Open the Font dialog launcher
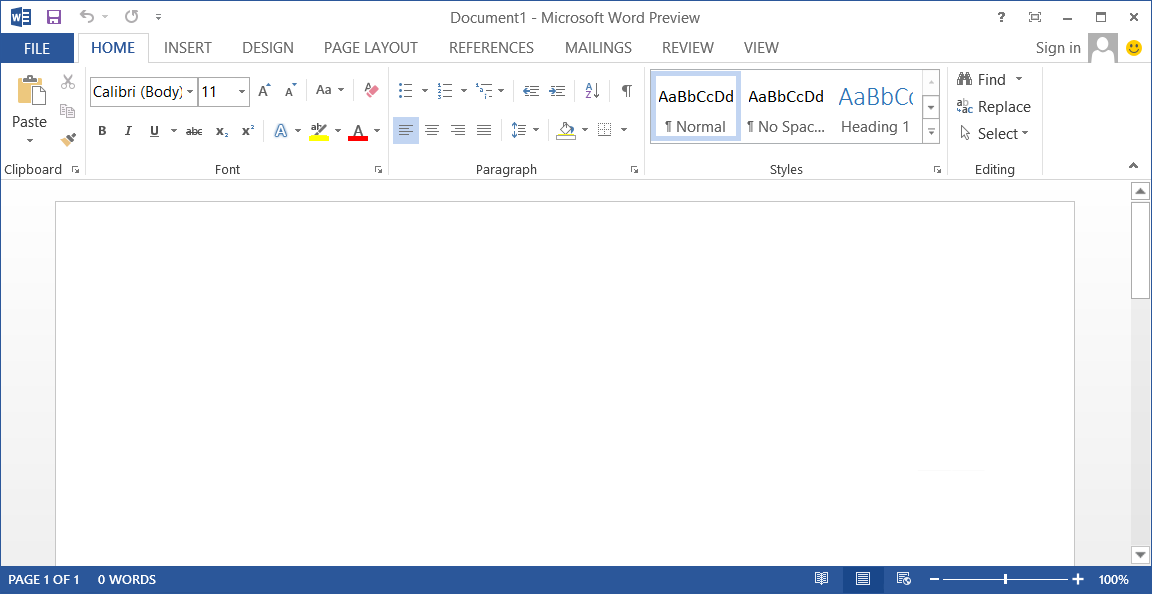Viewport: 1152px width, 594px height. tap(378, 170)
